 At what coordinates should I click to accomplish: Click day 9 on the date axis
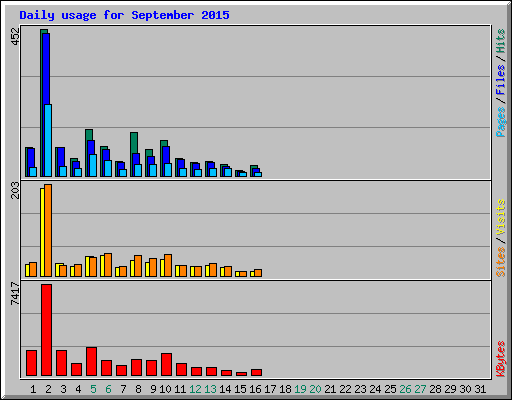point(153,389)
